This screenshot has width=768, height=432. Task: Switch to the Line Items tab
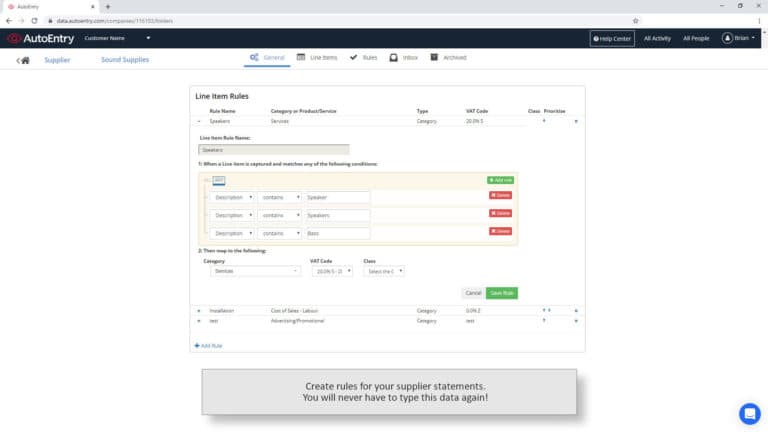(x=317, y=58)
